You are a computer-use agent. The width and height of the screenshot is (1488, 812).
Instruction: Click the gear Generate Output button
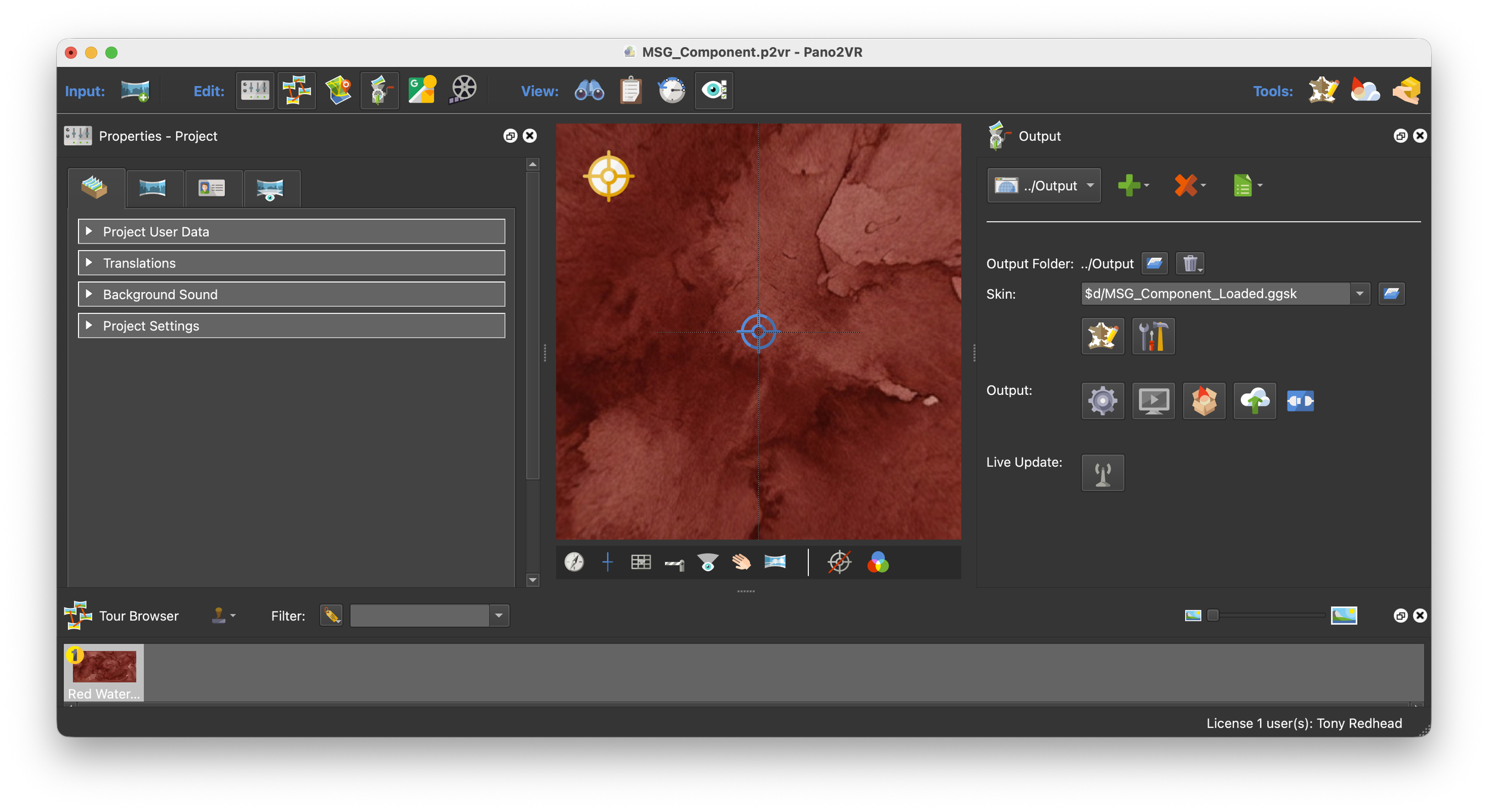[1103, 401]
